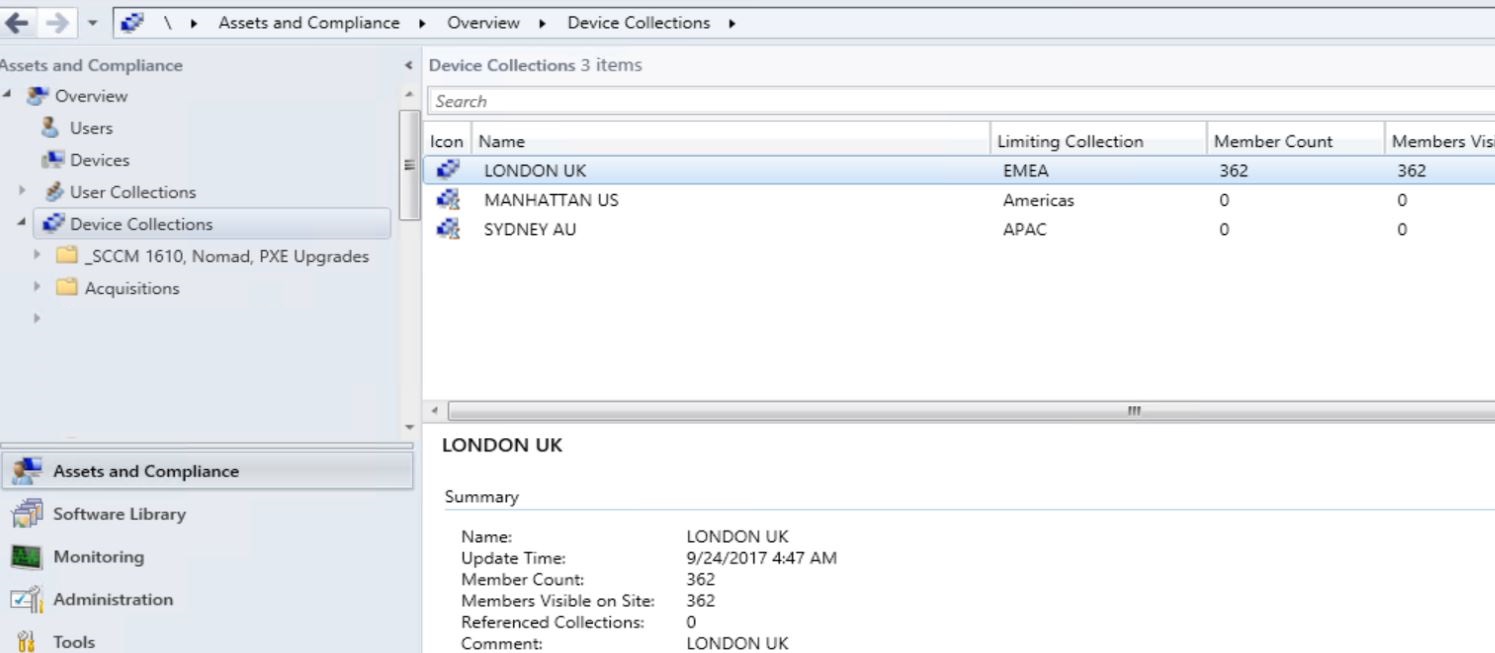1495x653 pixels.
Task: Click the Assets and Compliance workspace icon
Action: [28, 471]
